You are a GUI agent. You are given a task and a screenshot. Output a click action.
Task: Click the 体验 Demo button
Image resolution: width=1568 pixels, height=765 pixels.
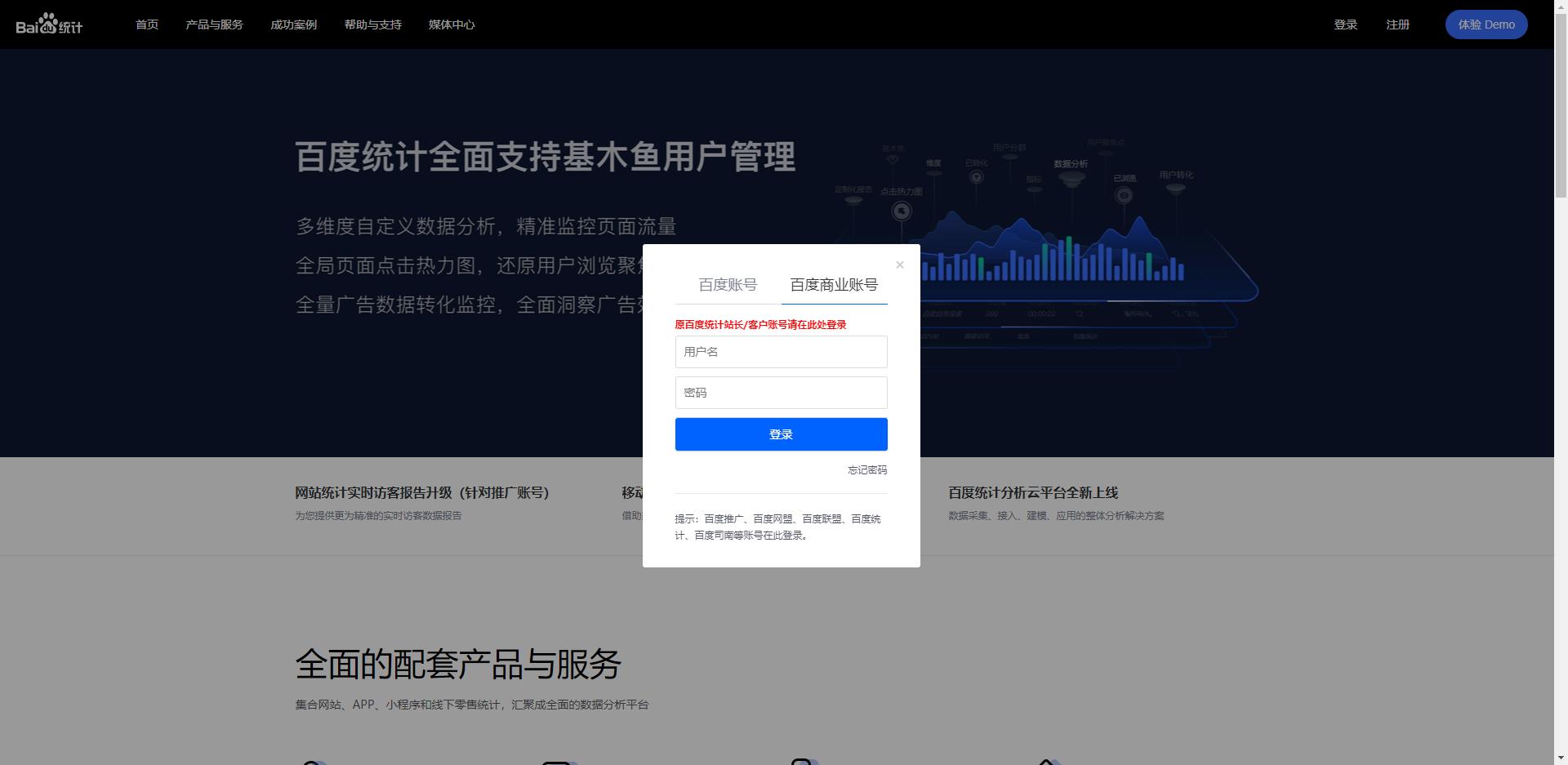(x=1486, y=24)
